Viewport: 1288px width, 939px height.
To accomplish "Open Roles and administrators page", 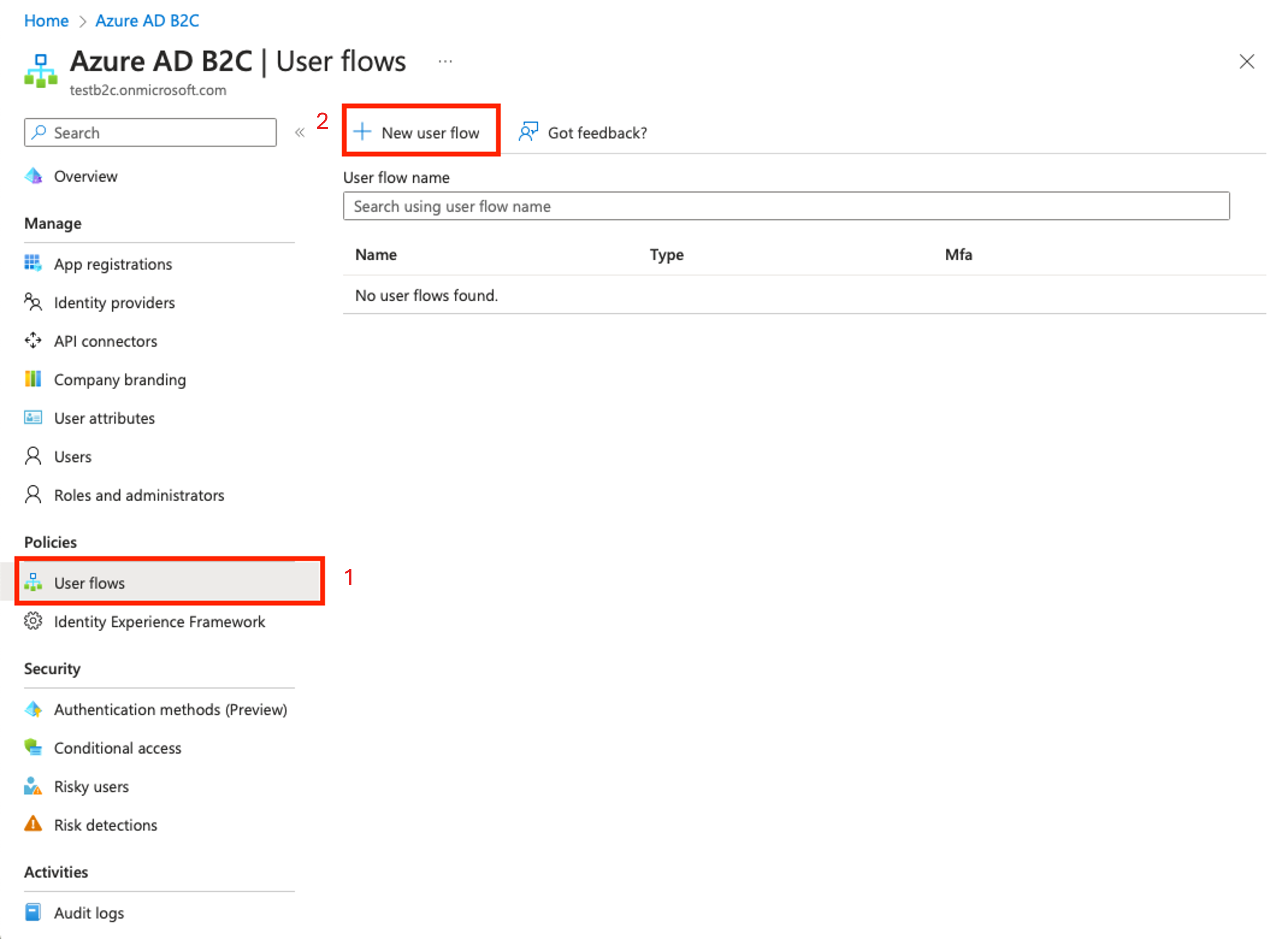I will 139,495.
